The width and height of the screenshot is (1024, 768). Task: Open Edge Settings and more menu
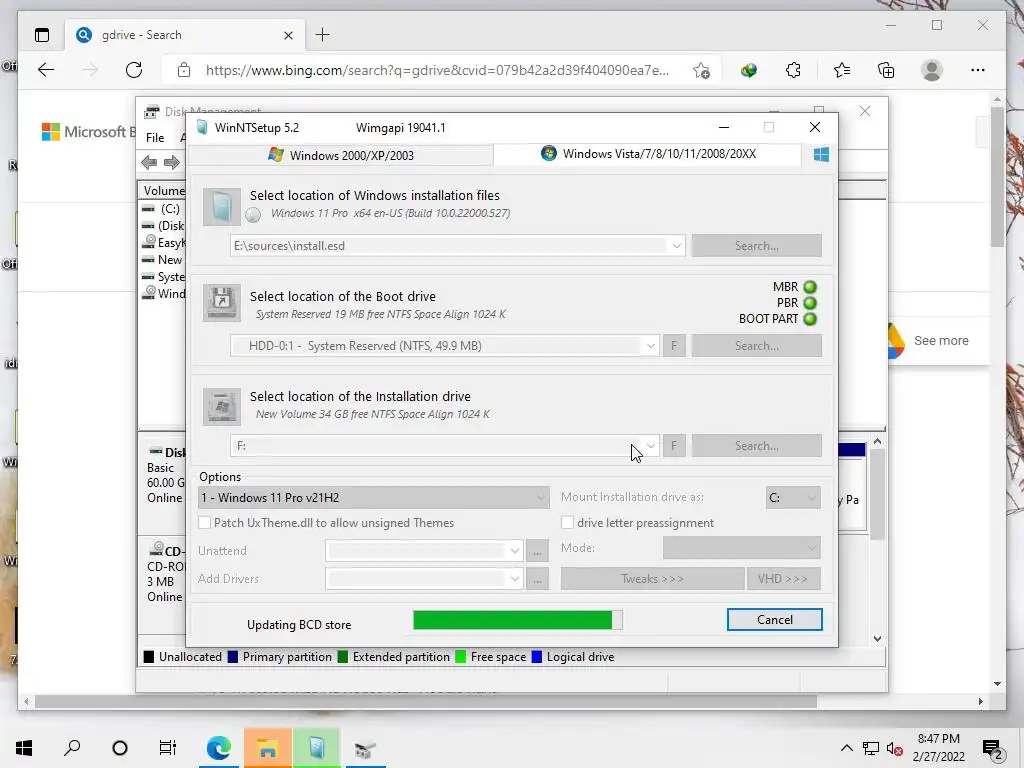point(978,71)
